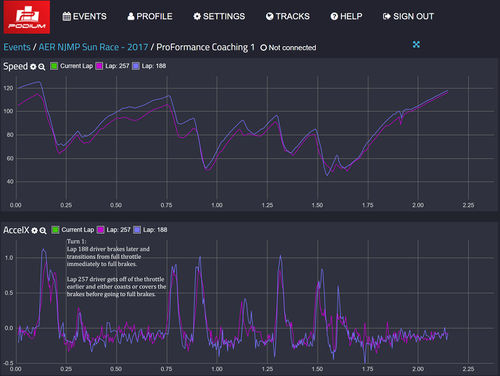
Task: Click the Speed chart zoom magnifier
Action: pos(41,67)
